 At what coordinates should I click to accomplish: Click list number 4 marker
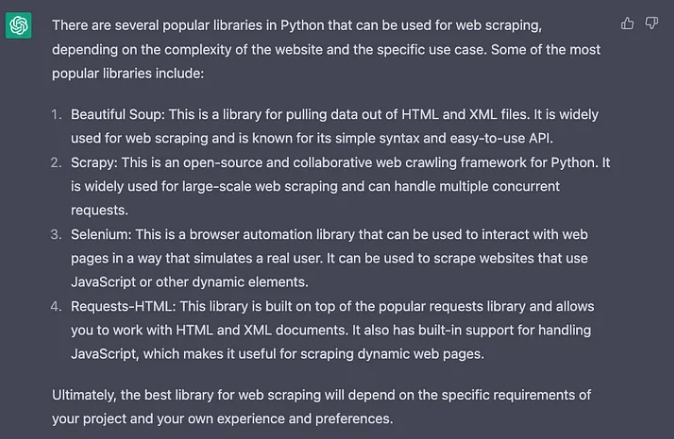coord(57,306)
